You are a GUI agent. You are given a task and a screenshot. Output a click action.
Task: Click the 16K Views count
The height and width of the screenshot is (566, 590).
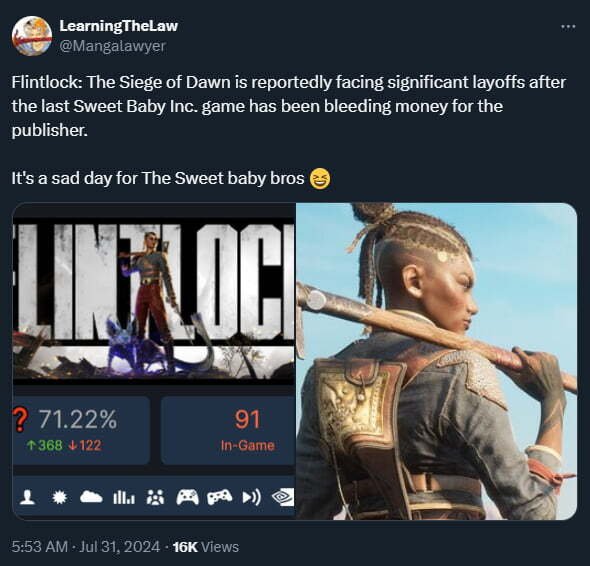click(x=206, y=547)
